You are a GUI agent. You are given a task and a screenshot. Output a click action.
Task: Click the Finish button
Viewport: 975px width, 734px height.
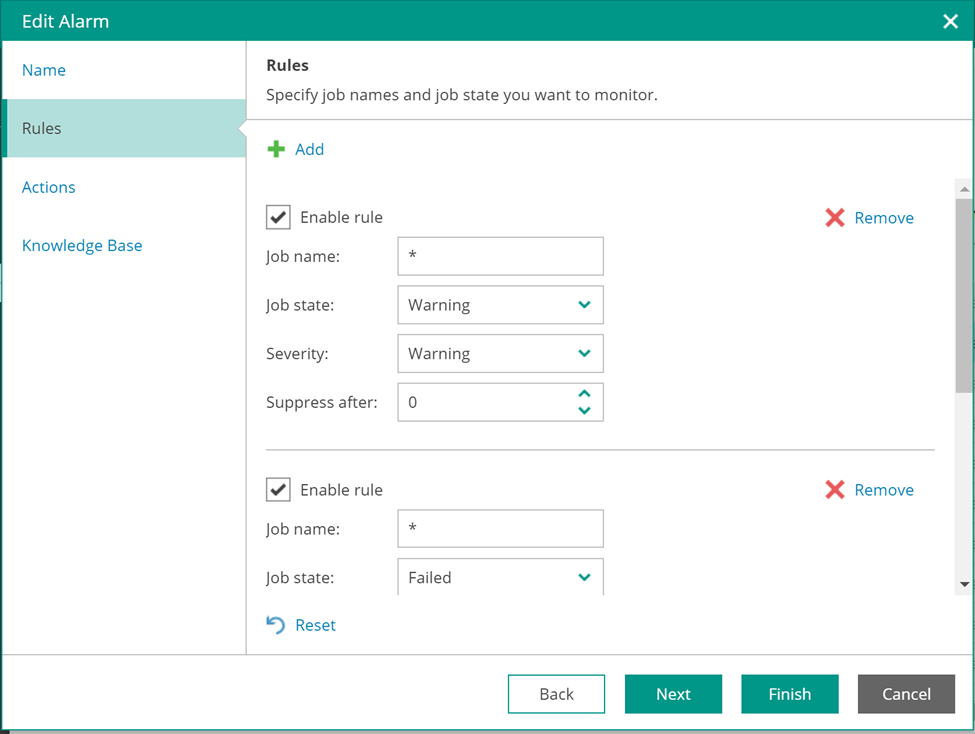(x=789, y=694)
